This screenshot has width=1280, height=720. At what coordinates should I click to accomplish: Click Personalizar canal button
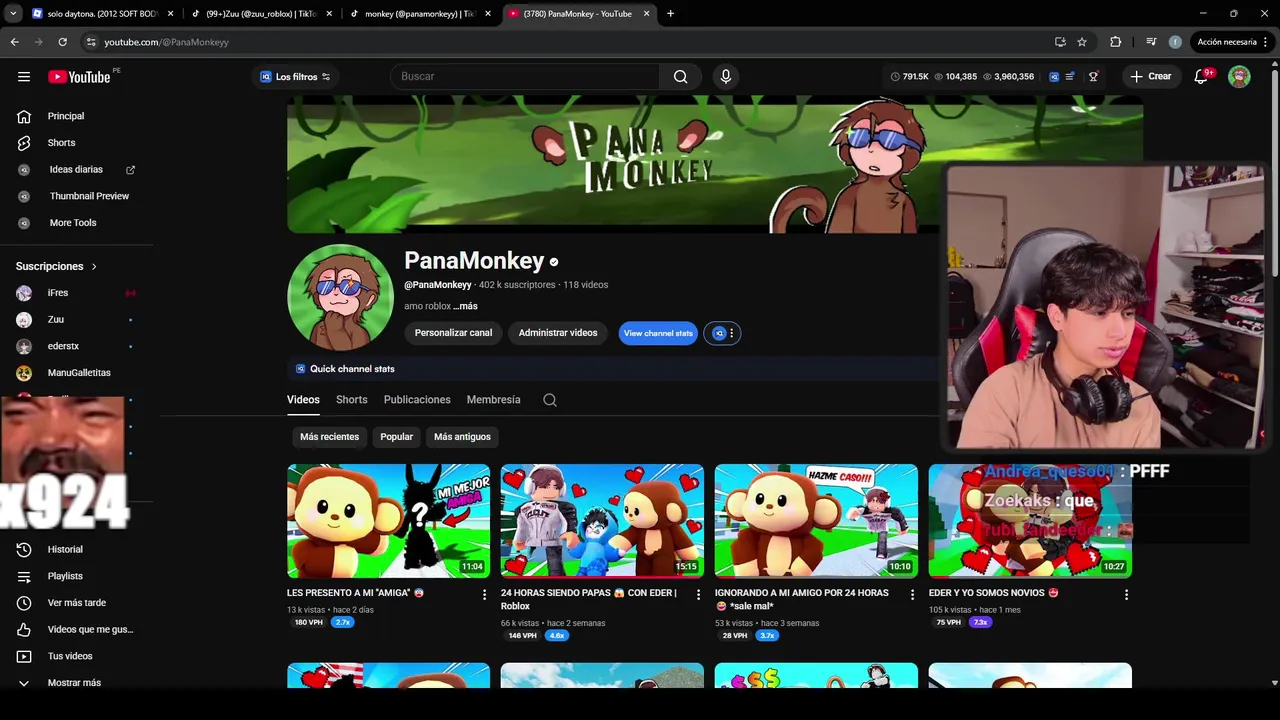pyautogui.click(x=453, y=333)
